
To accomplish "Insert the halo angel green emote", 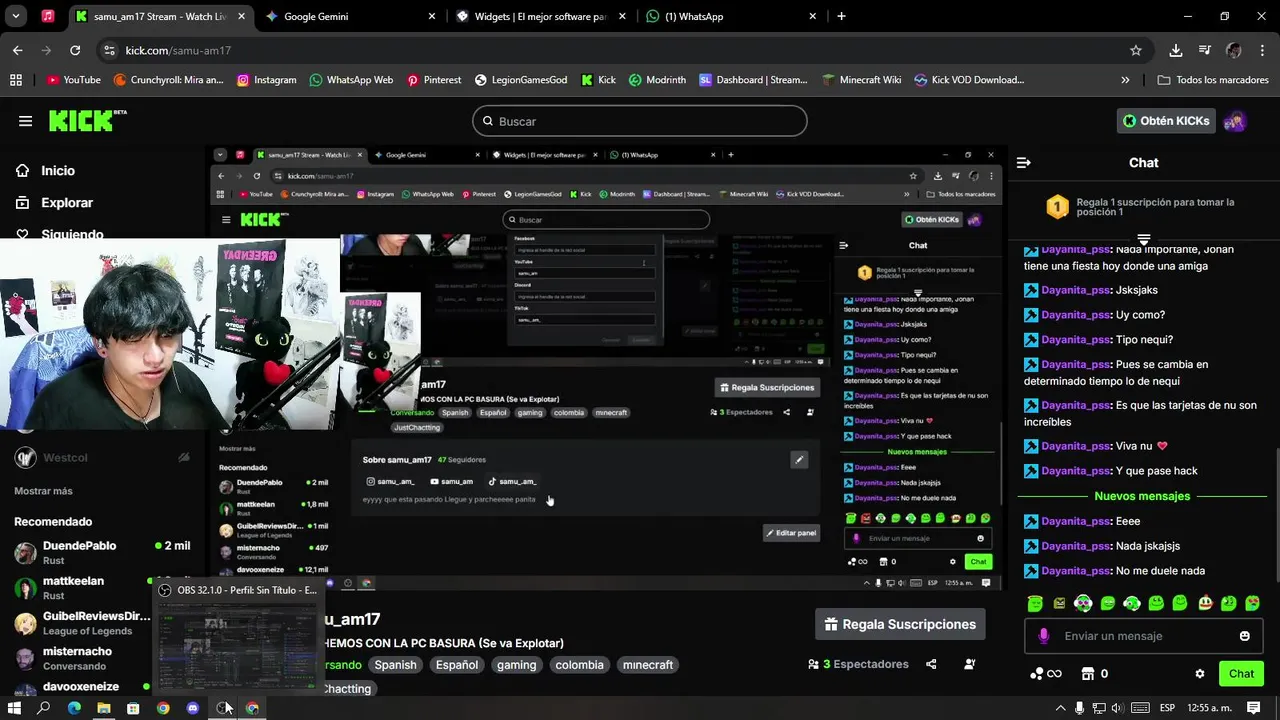I will 1035,603.
